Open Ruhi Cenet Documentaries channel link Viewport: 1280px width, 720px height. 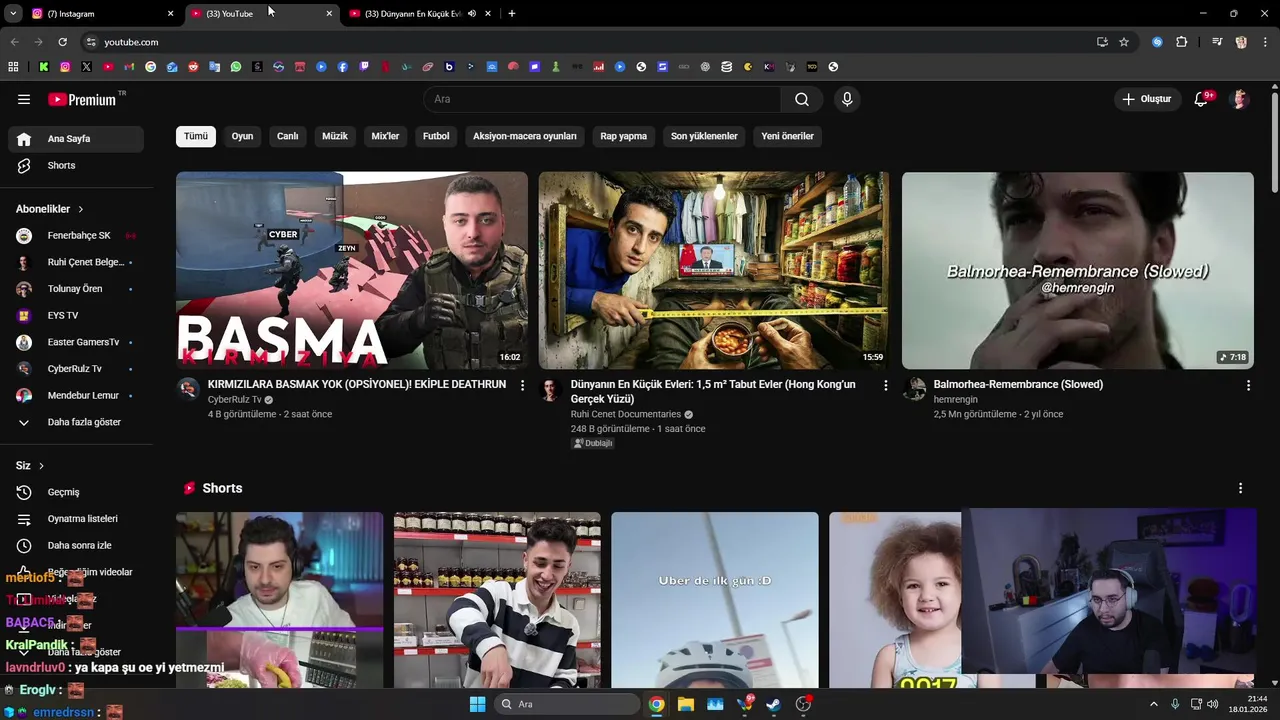626,414
